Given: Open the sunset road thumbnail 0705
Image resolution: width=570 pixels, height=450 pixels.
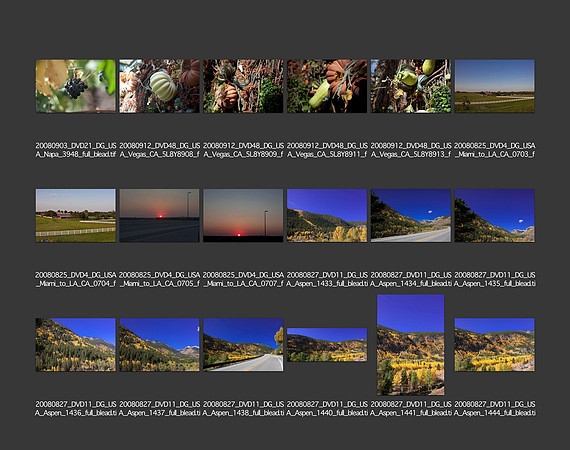Looking at the screenshot, I should (159, 215).
